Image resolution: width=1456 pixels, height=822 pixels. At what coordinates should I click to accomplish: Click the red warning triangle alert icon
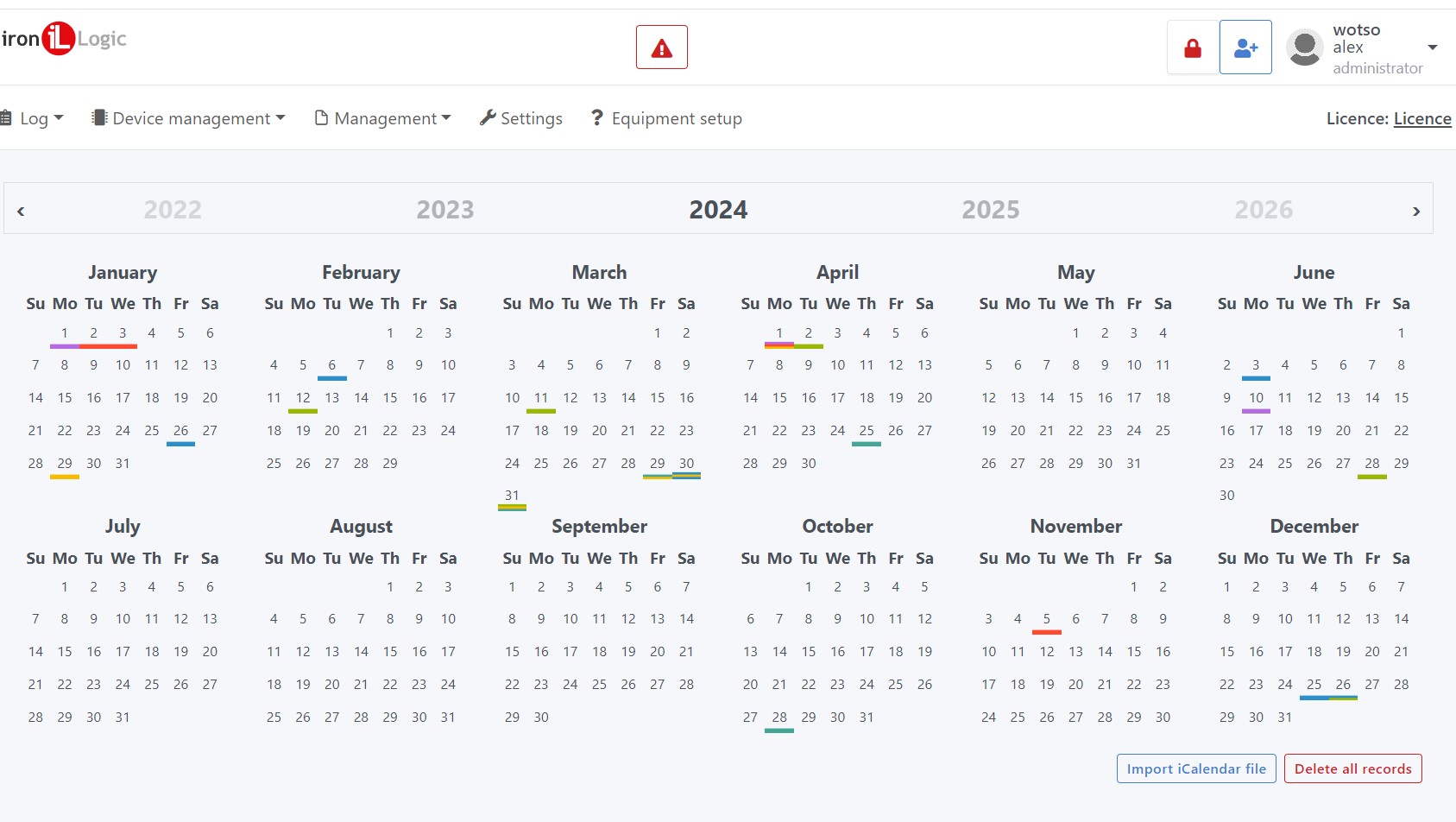click(661, 47)
